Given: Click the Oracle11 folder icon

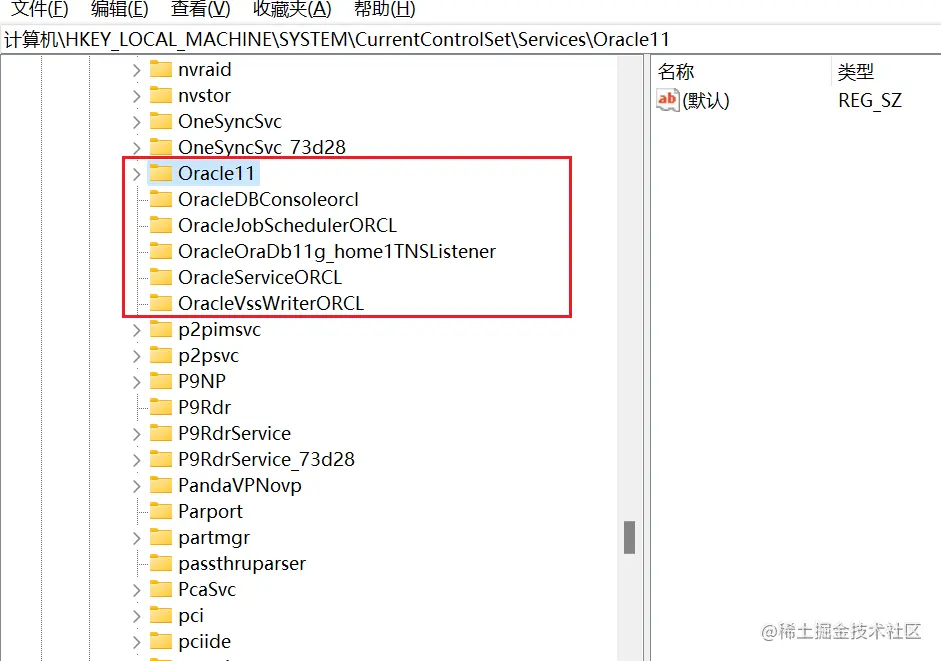Looking at the screenshot, I should coord(160,173).
